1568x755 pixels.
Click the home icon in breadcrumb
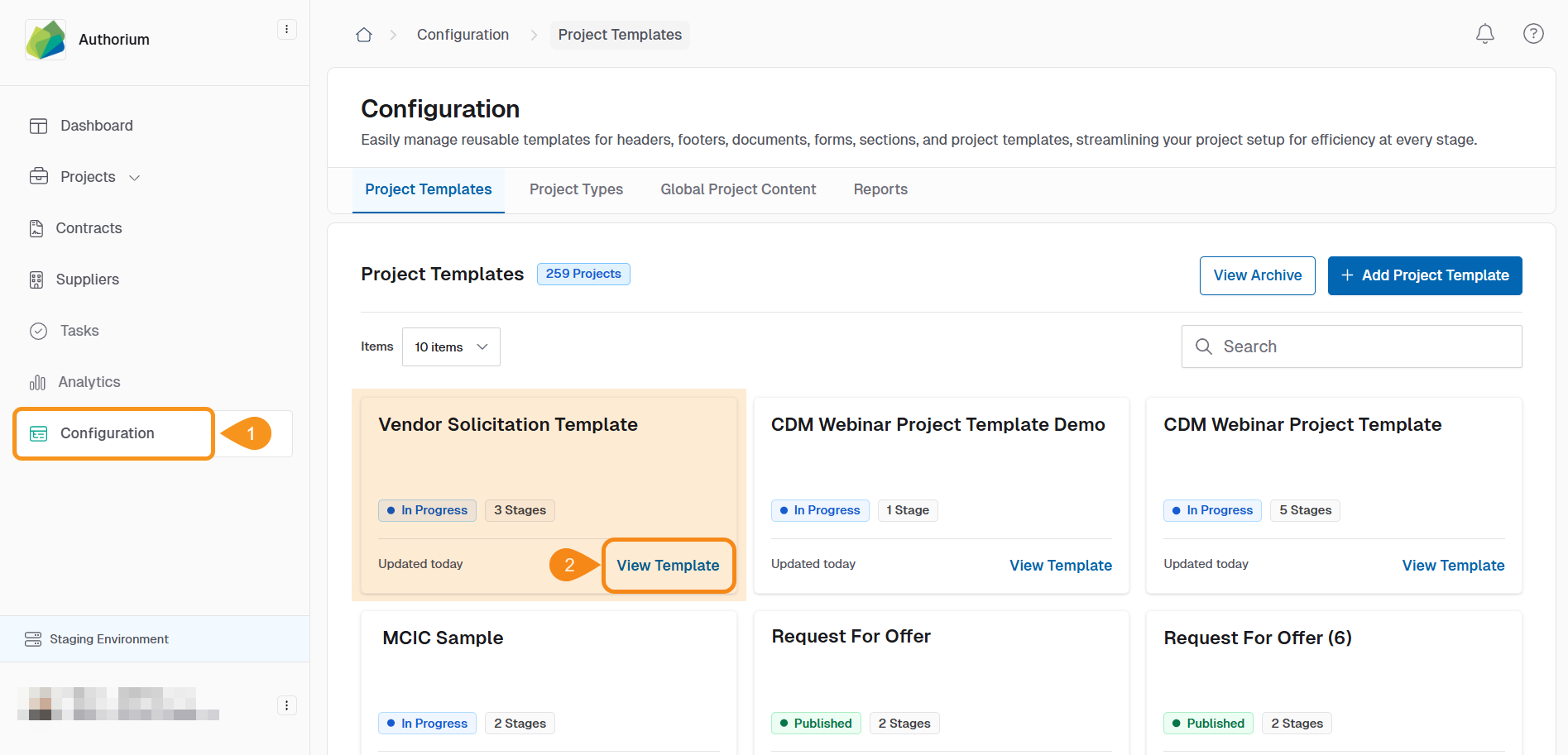[363, 35]
